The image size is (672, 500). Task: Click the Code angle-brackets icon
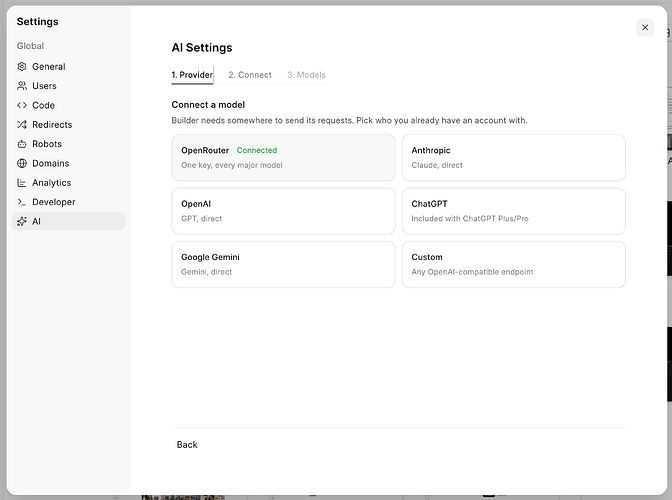pyautogui.click(x=22, y=105)
